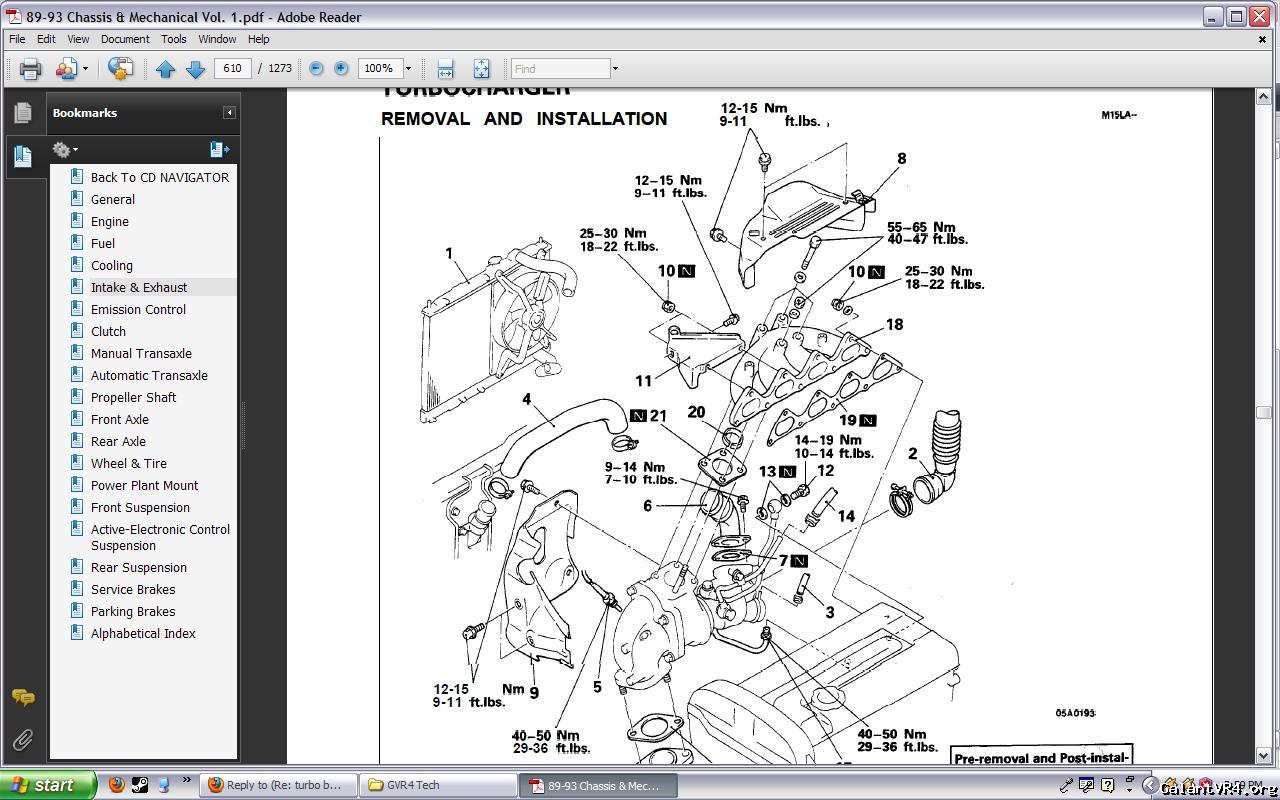Go to previous page with up arrow
Screen dimensions: 1280x800
coord(165,69)
